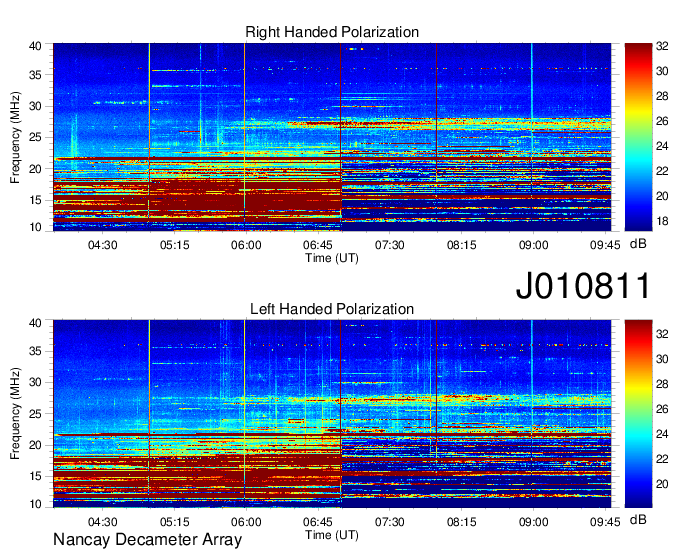Click 08:15 time tick on Left Handed plot
This screenshot has height=552, width=680.
tap(461, 522)
